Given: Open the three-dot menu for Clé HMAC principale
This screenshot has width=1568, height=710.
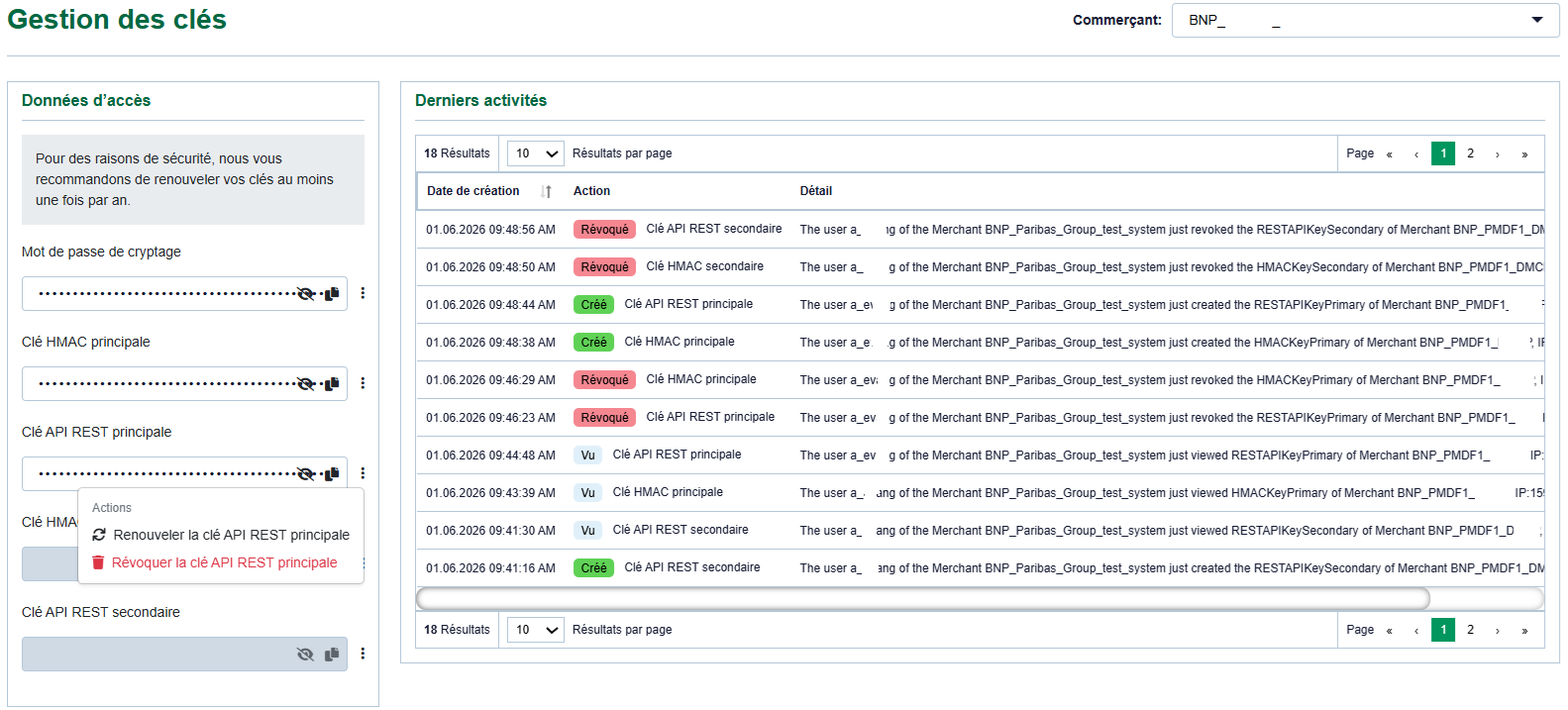Looking at the screenshot, I should click(x=363, y=383).
